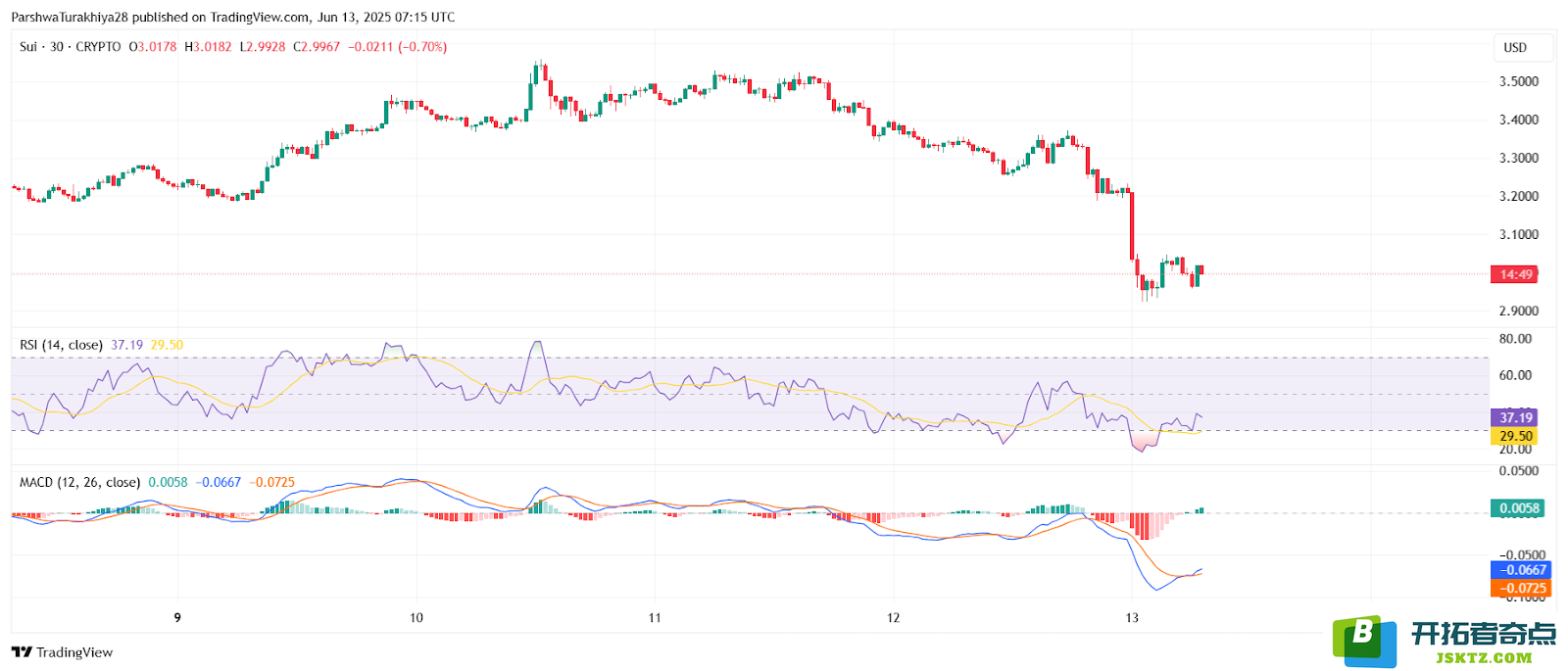Select the RSI (14, close) indicator label
This screenshot has width=1568, height=671.
coord(61,345)
